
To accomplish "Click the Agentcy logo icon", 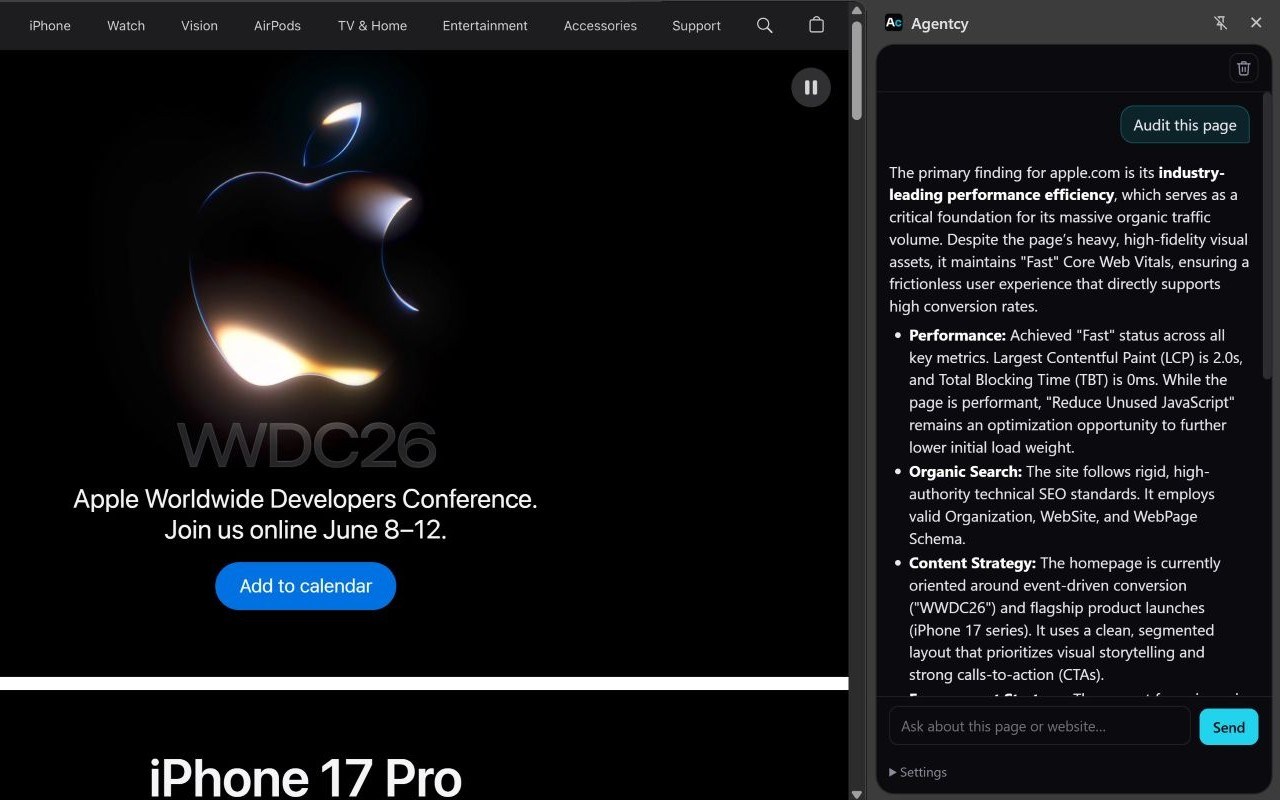I will pos(894,23).
